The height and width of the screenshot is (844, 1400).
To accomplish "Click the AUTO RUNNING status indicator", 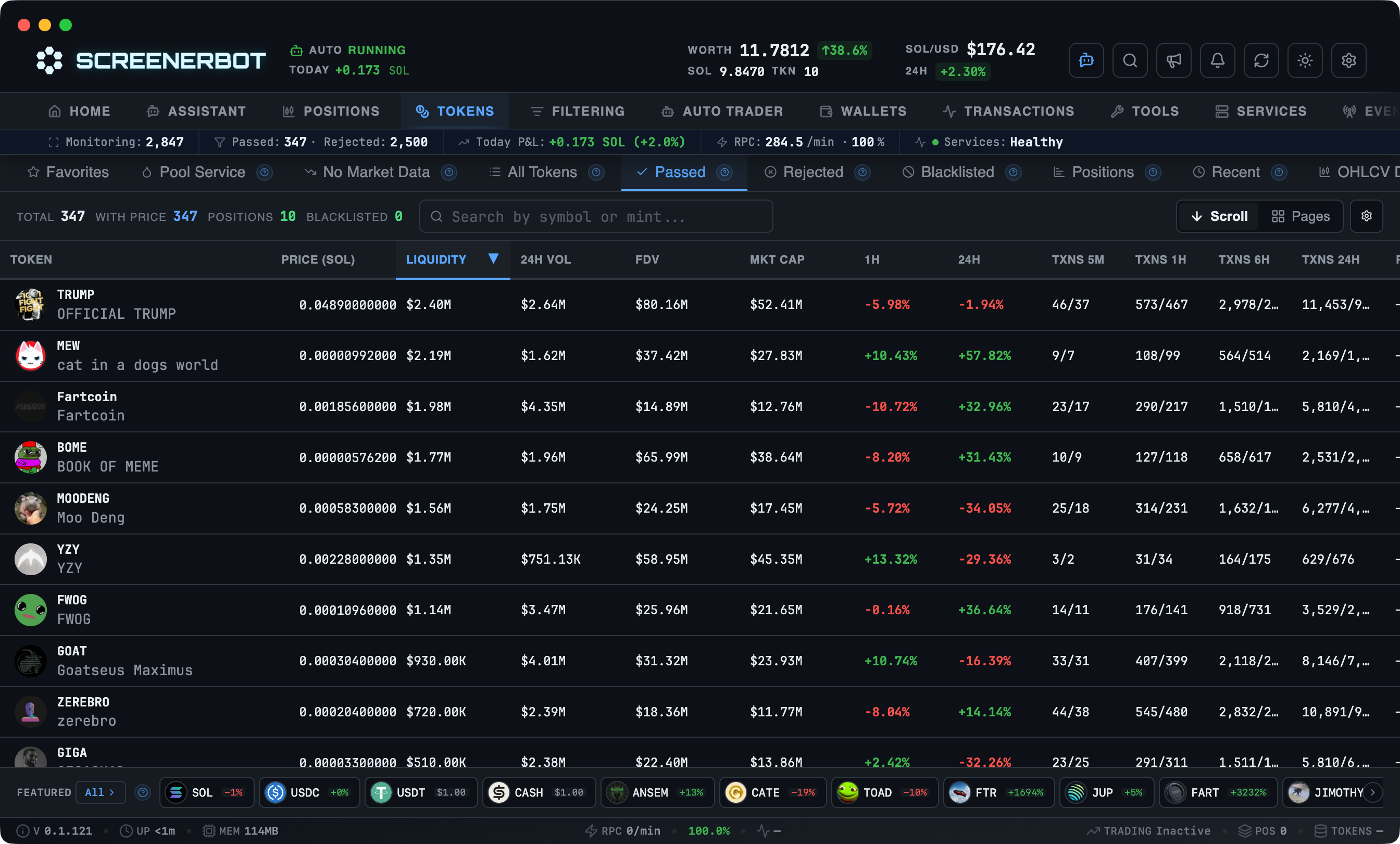I will [x=348, y=50].
